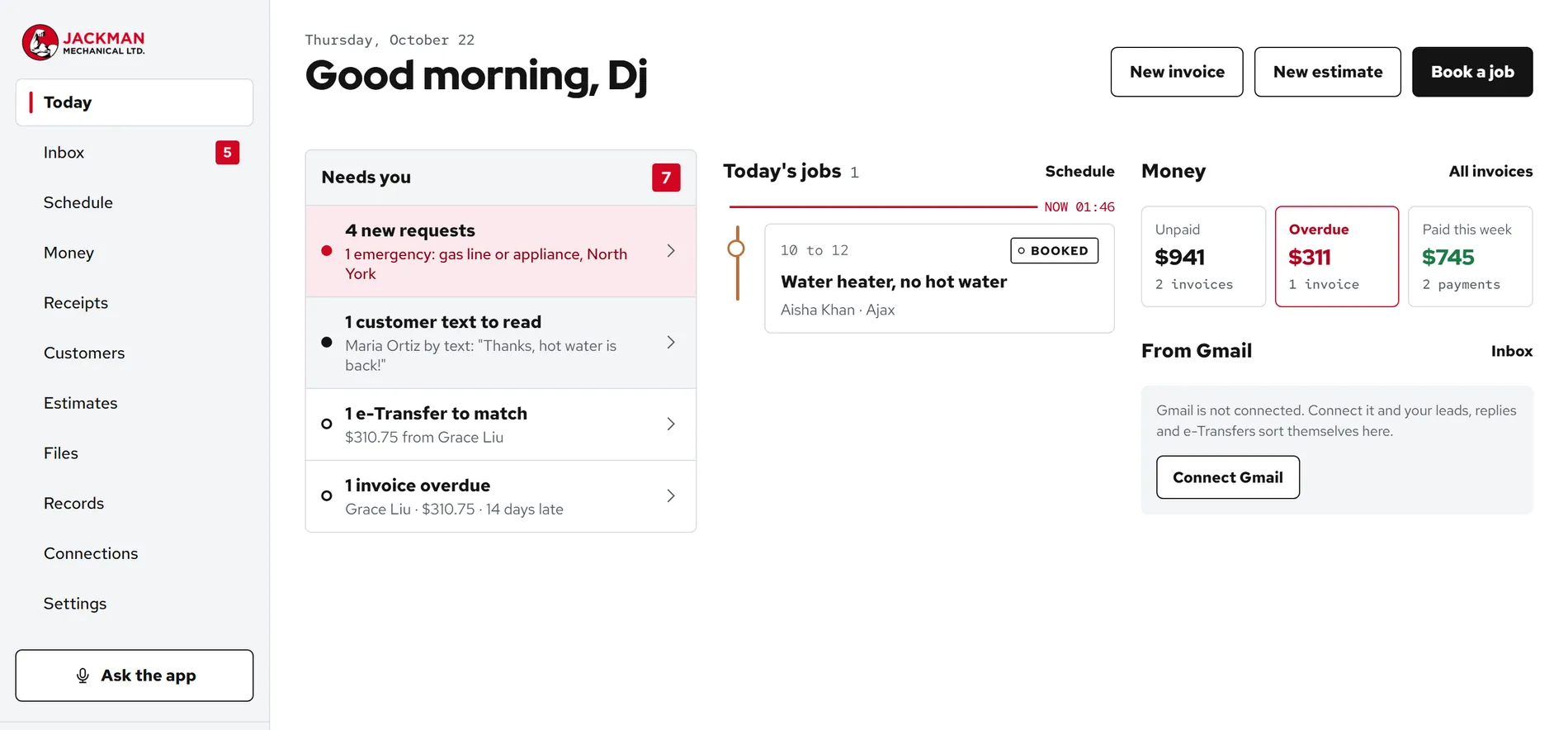Open Connections in the sidebar

point(135,553)
